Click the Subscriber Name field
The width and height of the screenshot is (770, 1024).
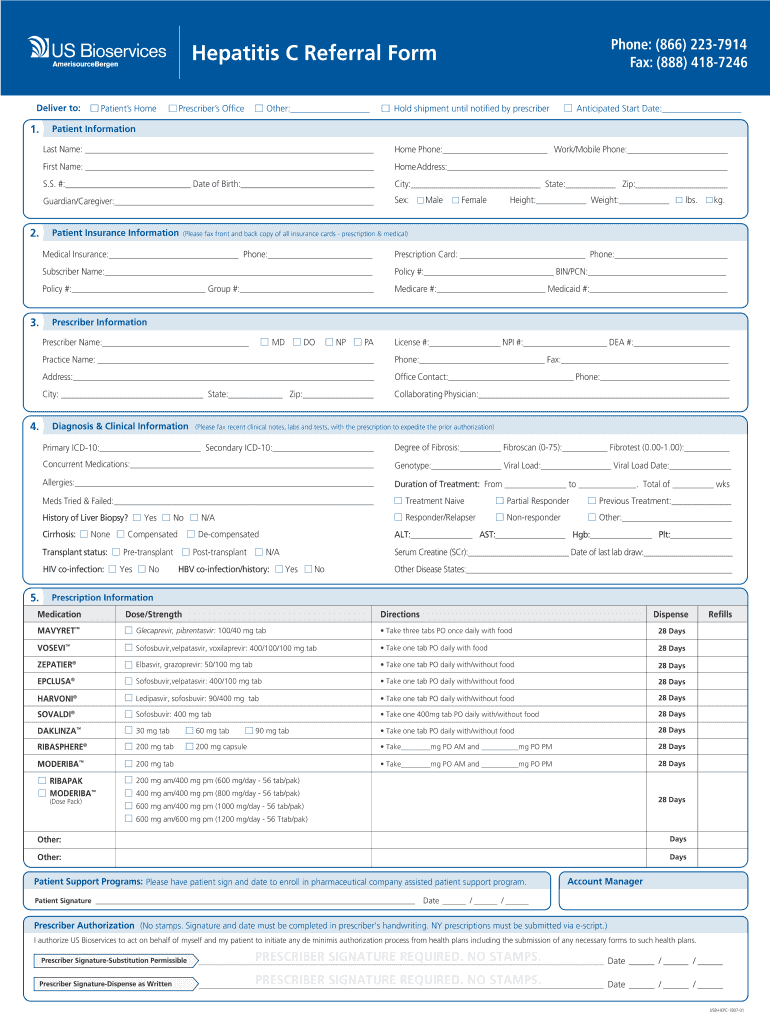tap(239, 272)
